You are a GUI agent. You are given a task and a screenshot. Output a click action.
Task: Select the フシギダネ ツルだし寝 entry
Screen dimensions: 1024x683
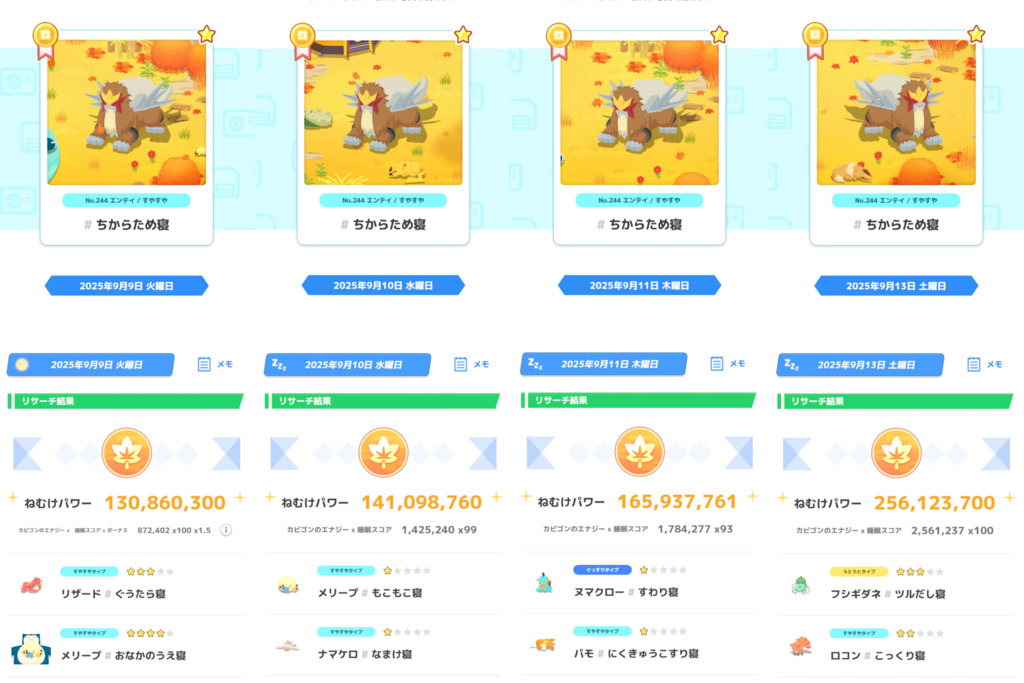[896, 584]
